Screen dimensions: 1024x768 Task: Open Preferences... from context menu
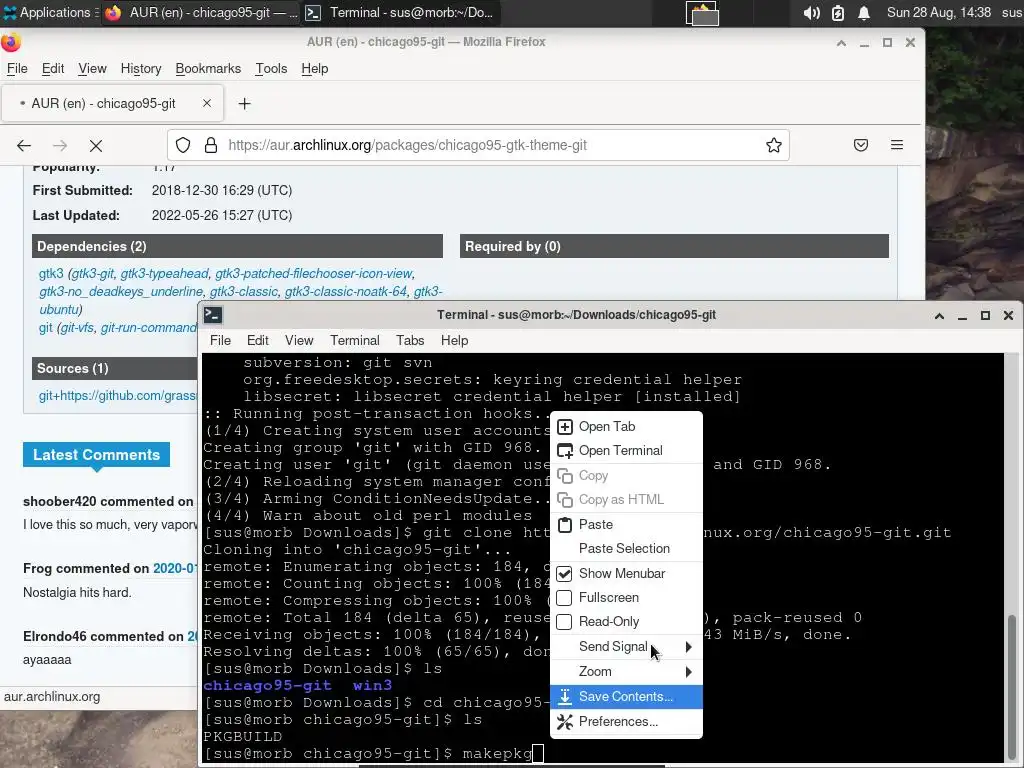626,722
